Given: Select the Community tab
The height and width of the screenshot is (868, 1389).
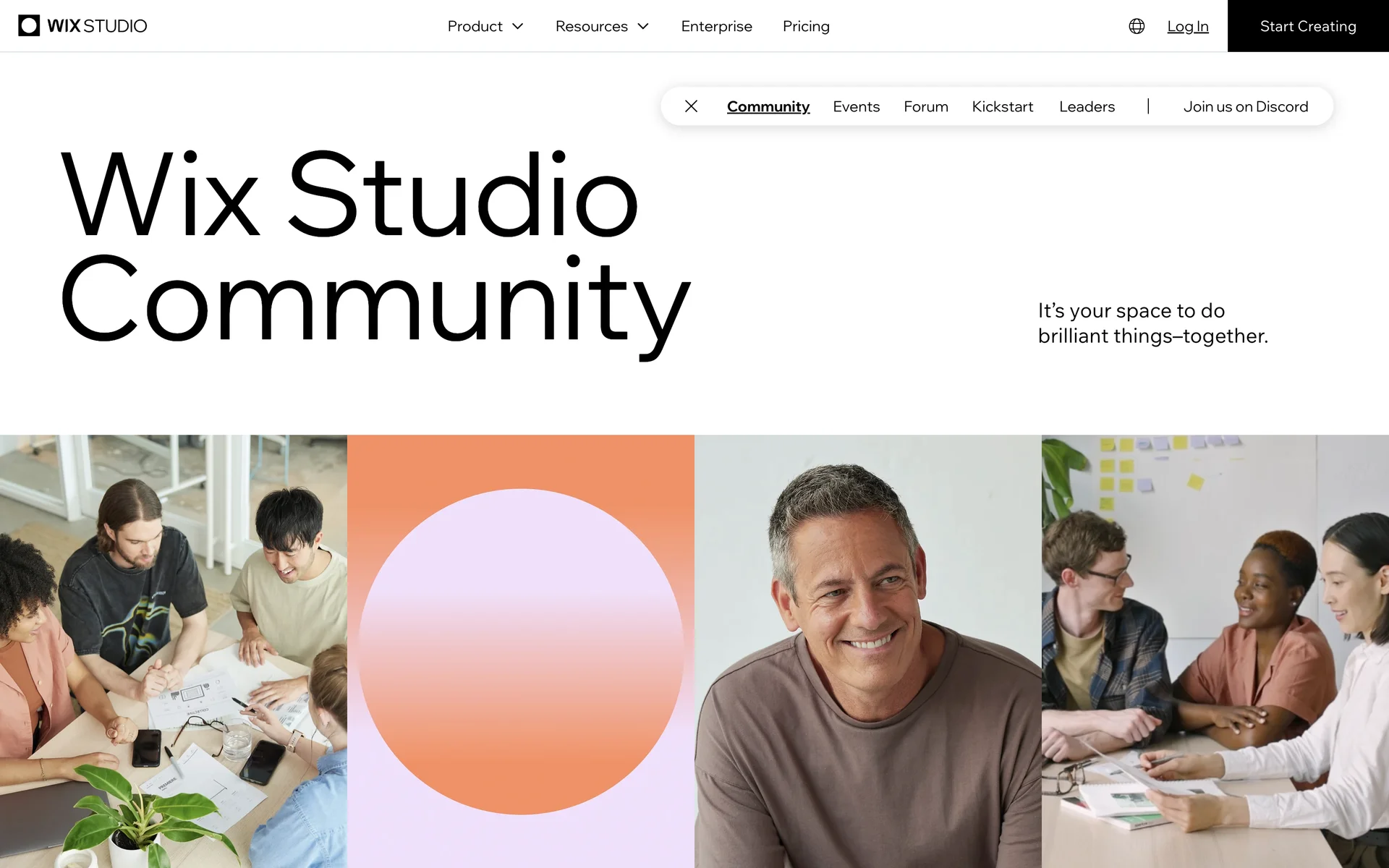Looking at the screenshot, I should [768, 106].
